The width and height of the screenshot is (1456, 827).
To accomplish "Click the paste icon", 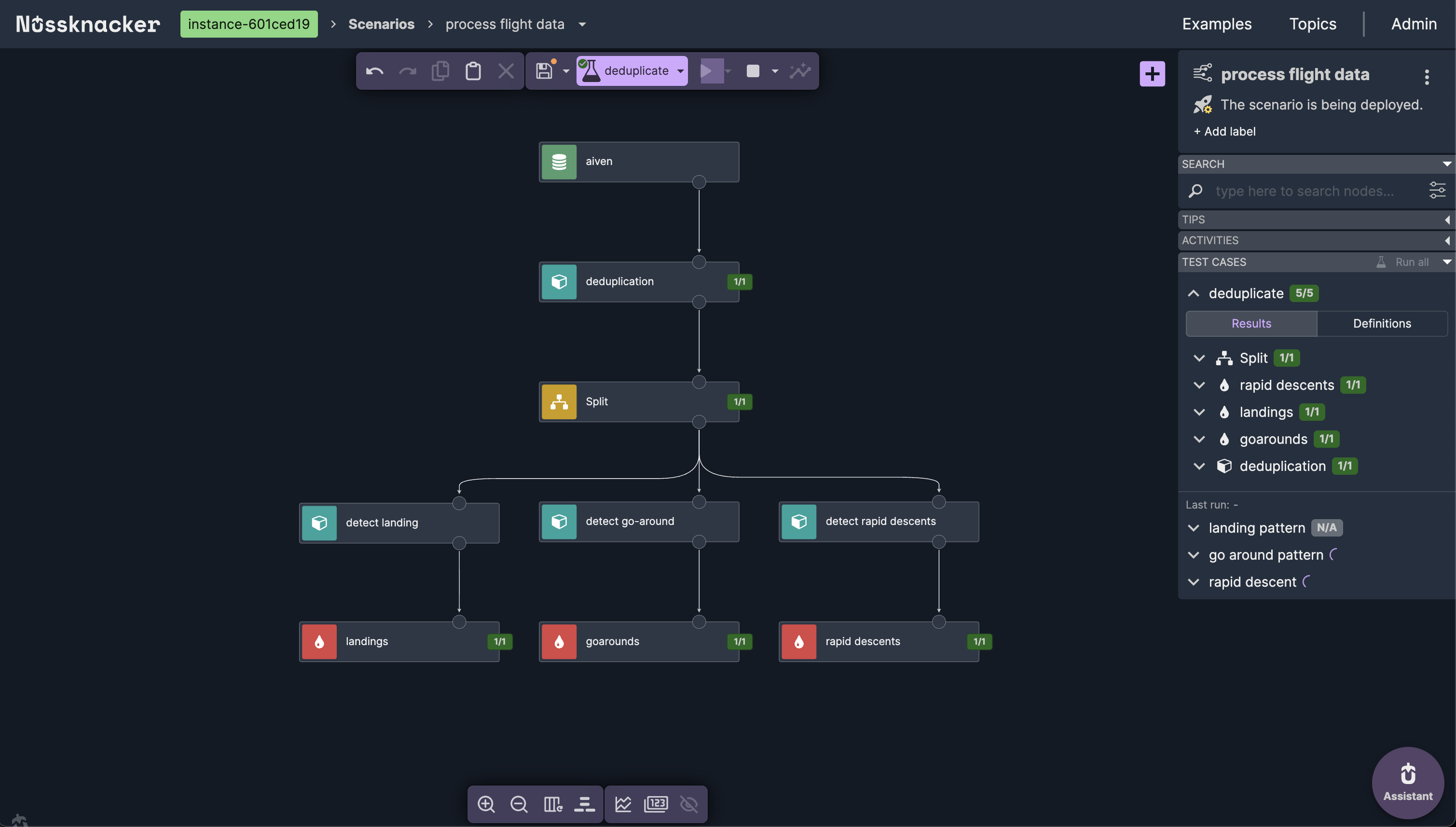I will pos(472,70).
